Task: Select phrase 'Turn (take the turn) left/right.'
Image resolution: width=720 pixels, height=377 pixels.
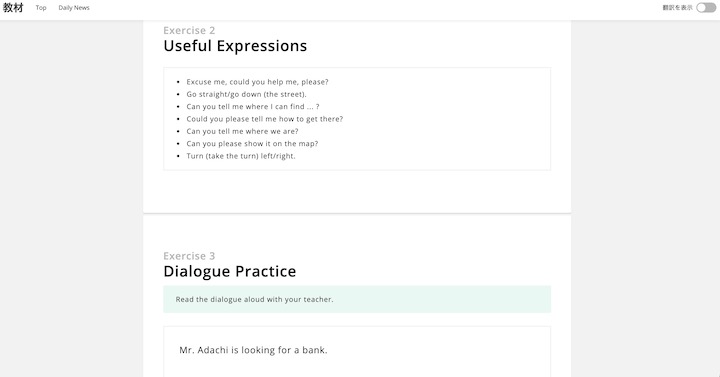Action: tap(241, 156)
